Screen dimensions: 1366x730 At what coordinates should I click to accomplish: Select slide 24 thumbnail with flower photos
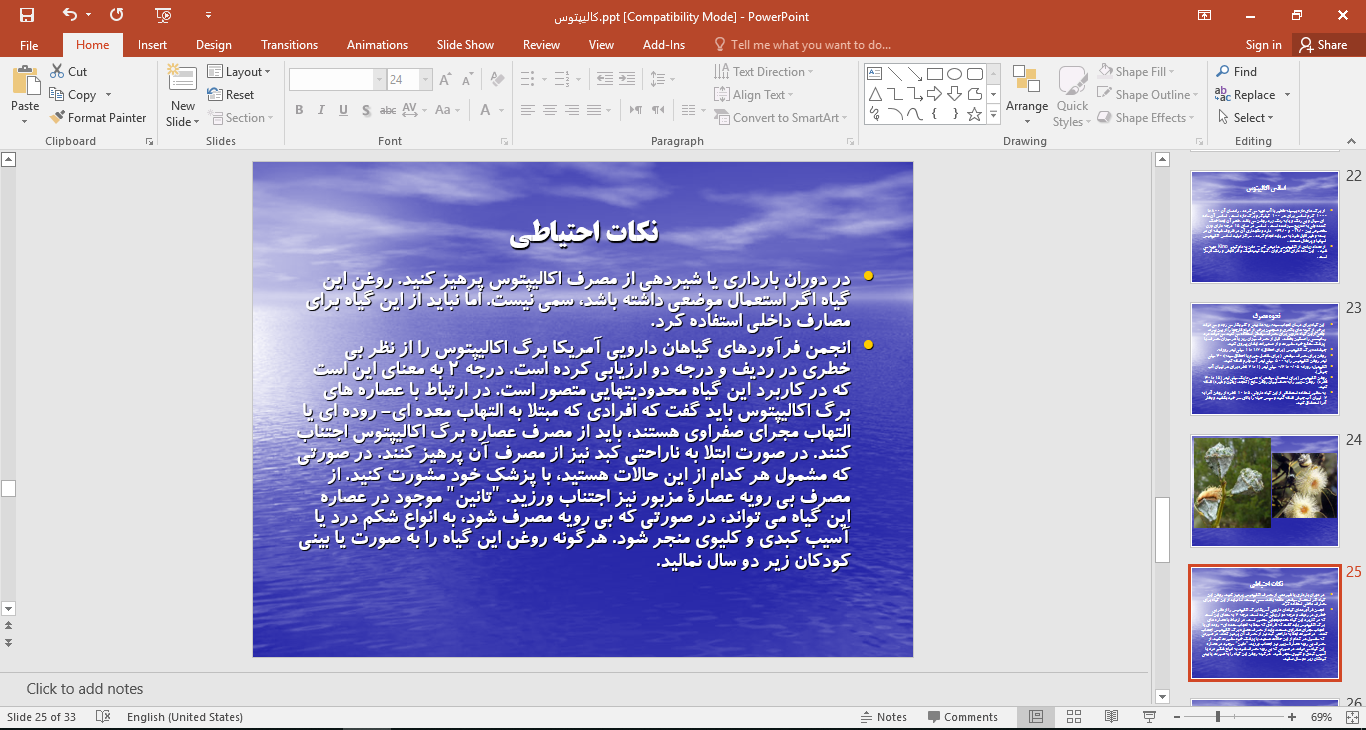pyautogui.click(x=1265, y=490)
